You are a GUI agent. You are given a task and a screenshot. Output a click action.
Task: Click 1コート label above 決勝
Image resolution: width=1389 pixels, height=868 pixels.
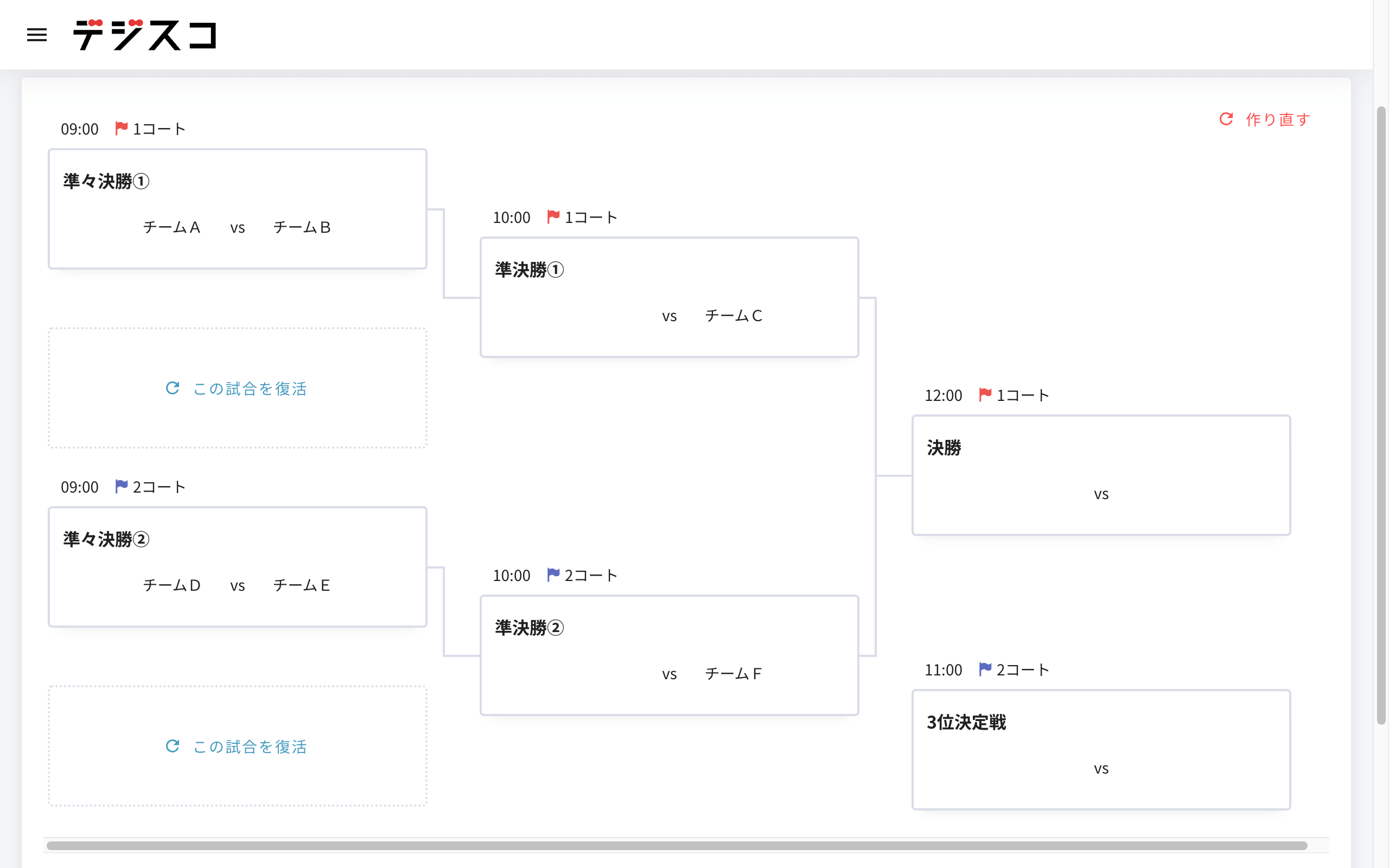(x=1023, y=395)
